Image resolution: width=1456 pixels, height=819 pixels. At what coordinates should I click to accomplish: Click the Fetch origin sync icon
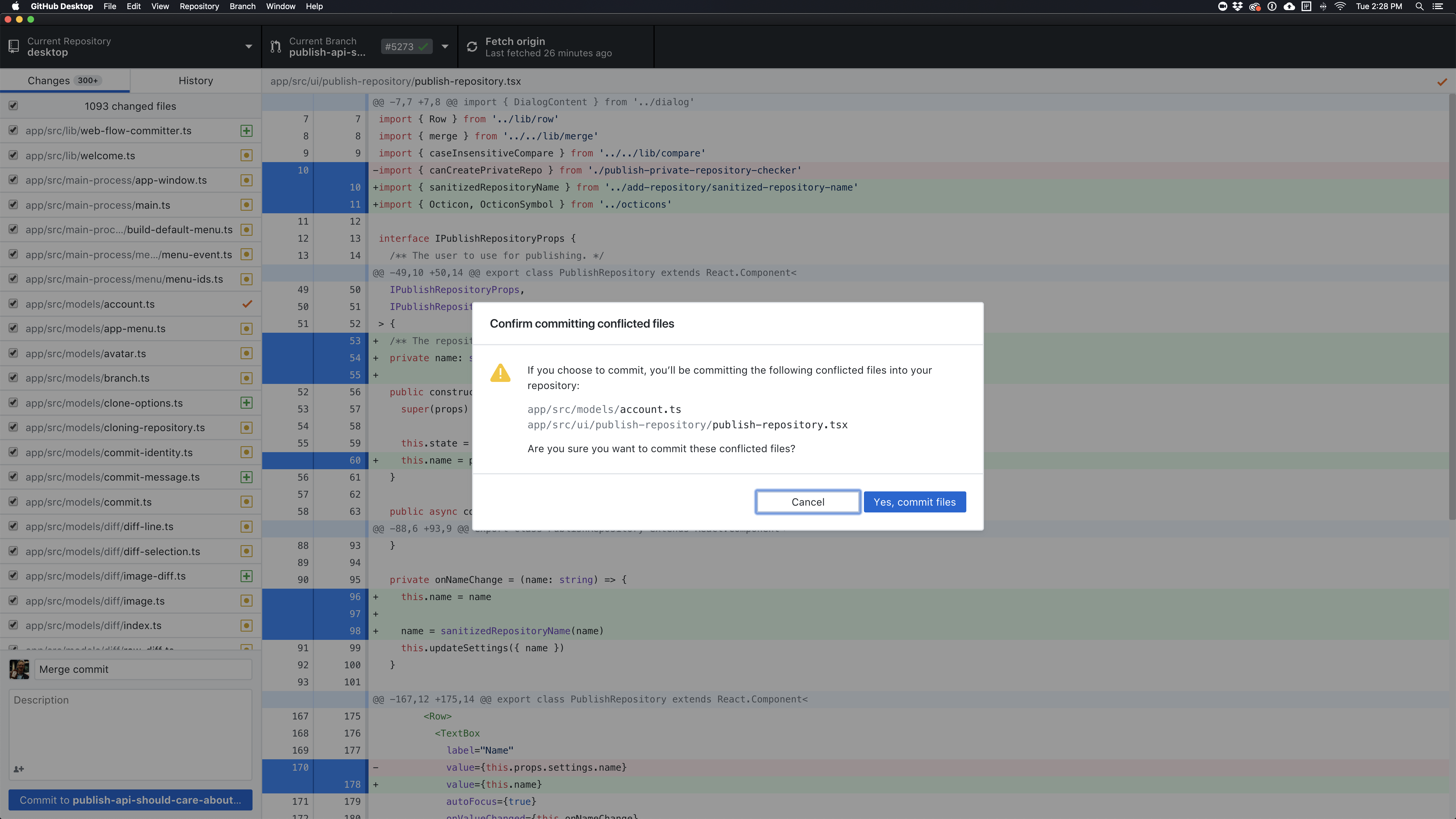(472, 47)
